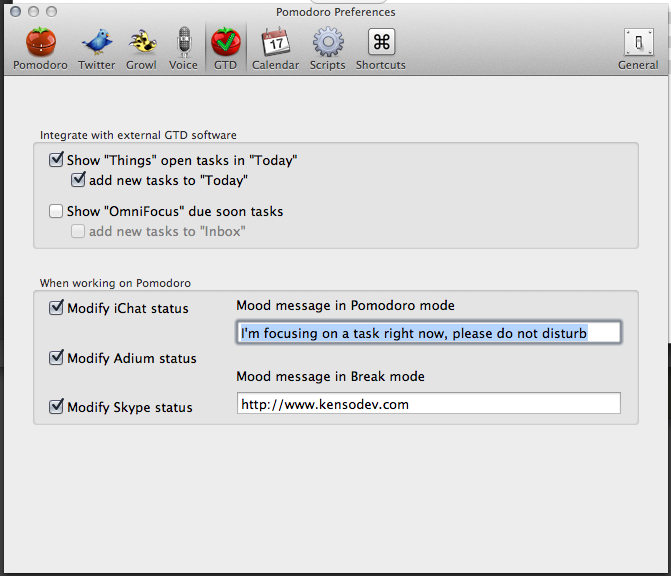Screen dimensions: 671x576
Task: Minimize the Pomodoro Preferences window
Action: click(x=33, y=12)
